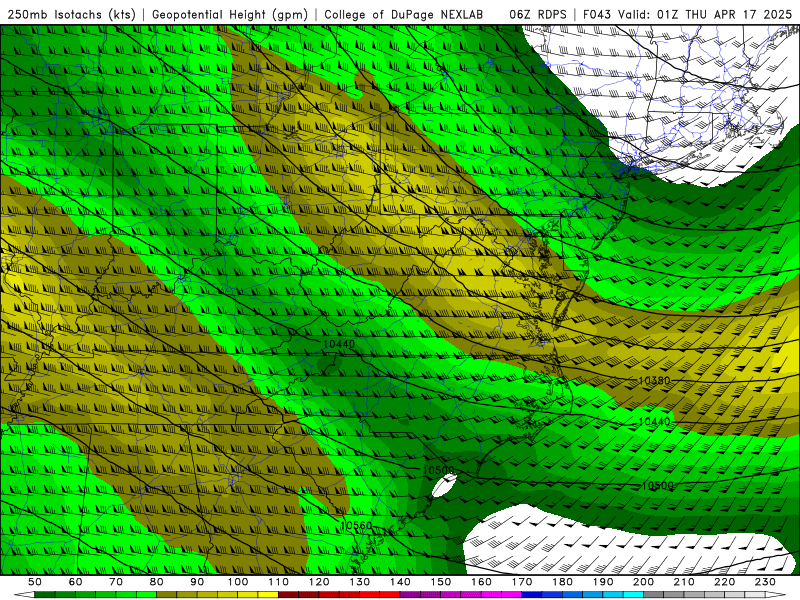Click the 230 value on the color scale
Image resolution: width=800 pixels, height=600 pixels.
(x=766, y=582)
